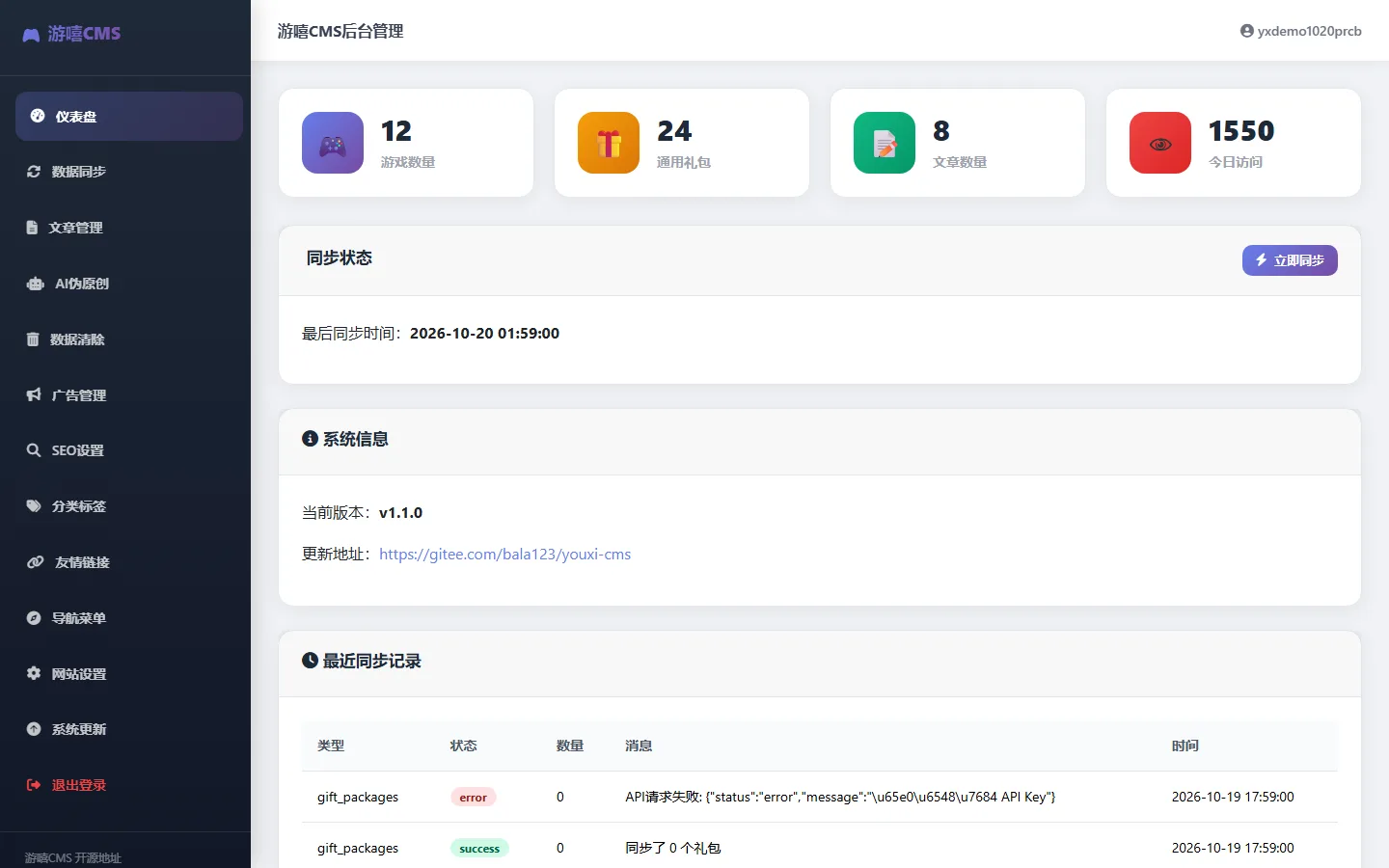Open the 仪表盘 dashboard menu item
Image resolution: width=1389 pixels, height=868 pixels.
(x=129, y=116)
